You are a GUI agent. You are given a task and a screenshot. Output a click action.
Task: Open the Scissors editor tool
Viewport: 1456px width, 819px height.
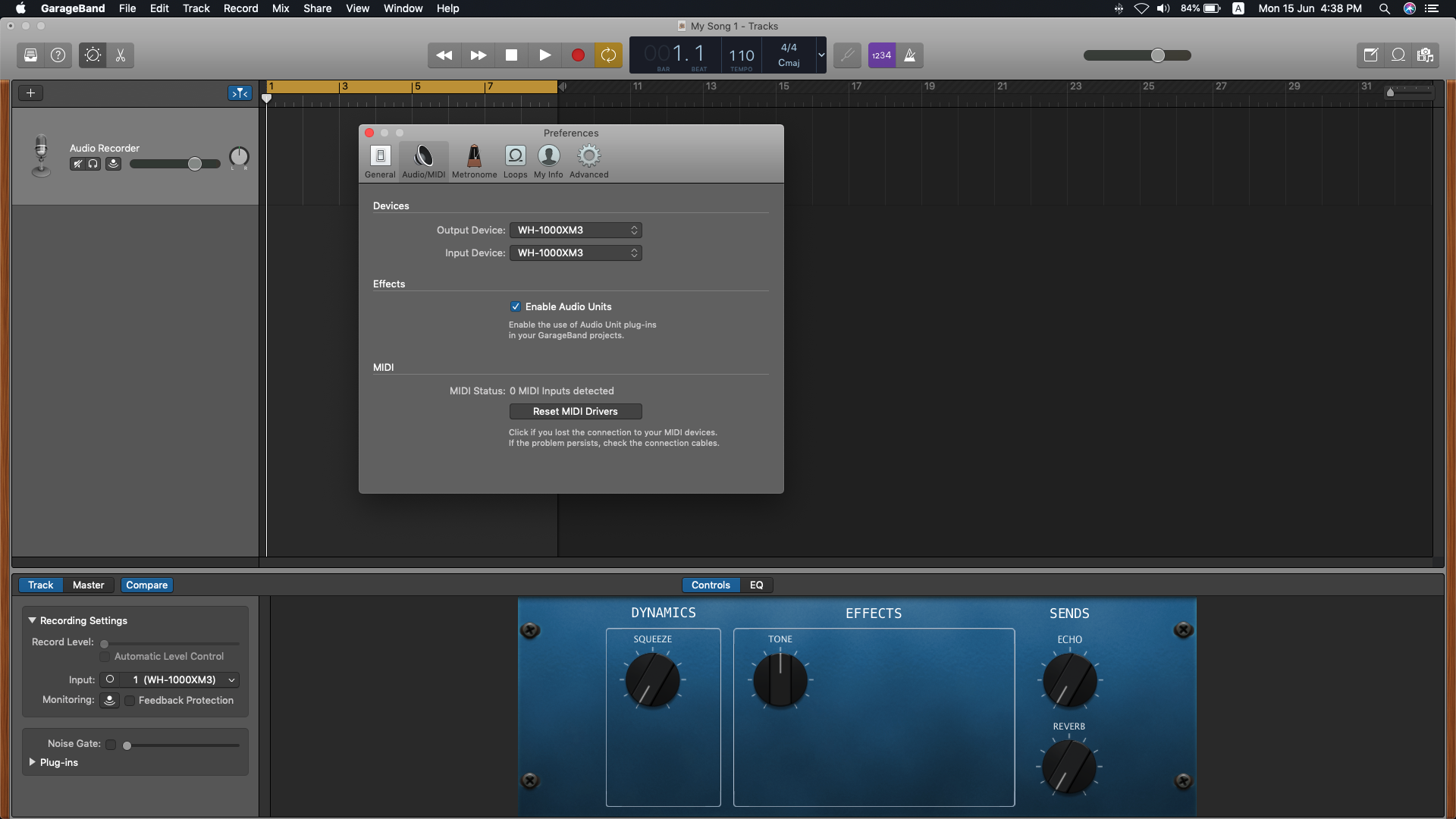[121, 55]
